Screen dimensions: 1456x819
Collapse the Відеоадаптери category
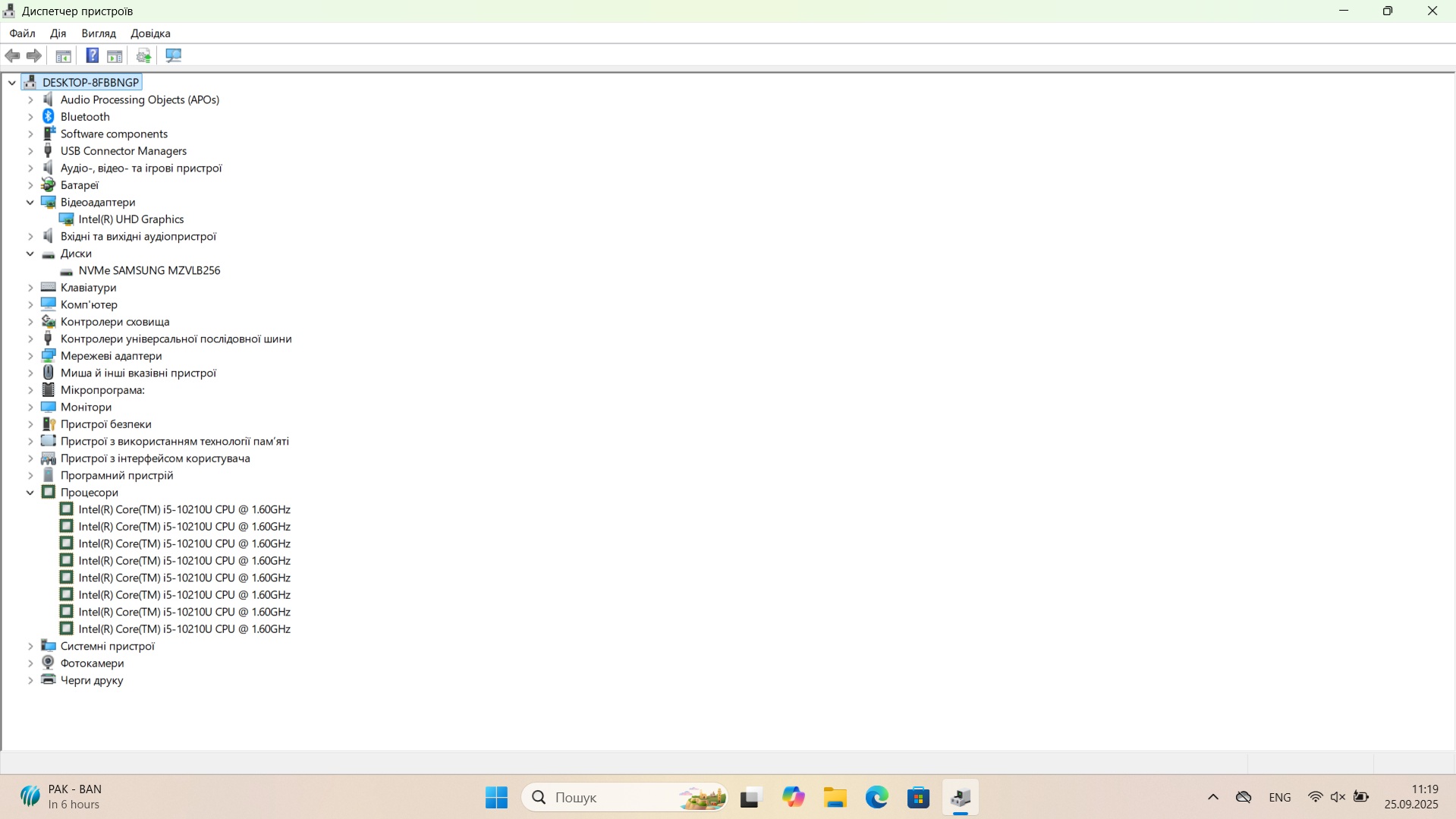[30, 202]
